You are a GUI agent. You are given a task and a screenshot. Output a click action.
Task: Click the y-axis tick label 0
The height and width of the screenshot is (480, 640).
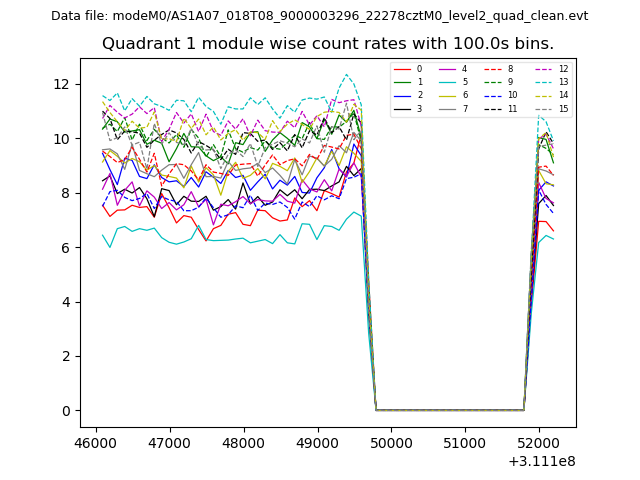(x=65, y=411)
